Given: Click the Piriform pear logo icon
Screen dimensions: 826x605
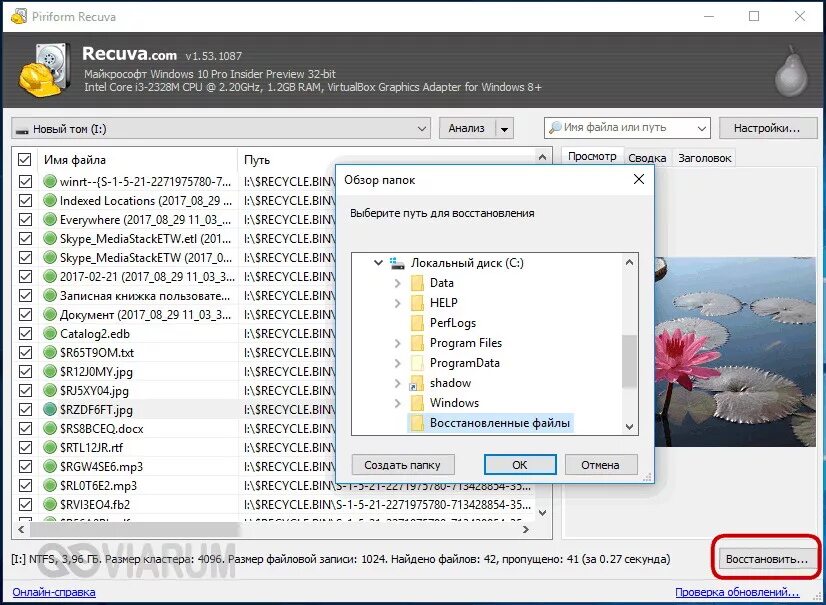Looking at the screenshot, I should tap(791, 72).
